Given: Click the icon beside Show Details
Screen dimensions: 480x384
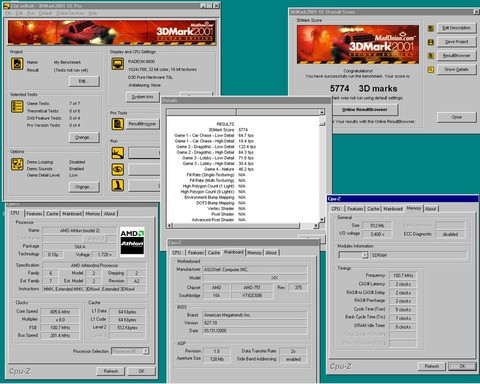Looking at the screenshot, I should [431, 69].
